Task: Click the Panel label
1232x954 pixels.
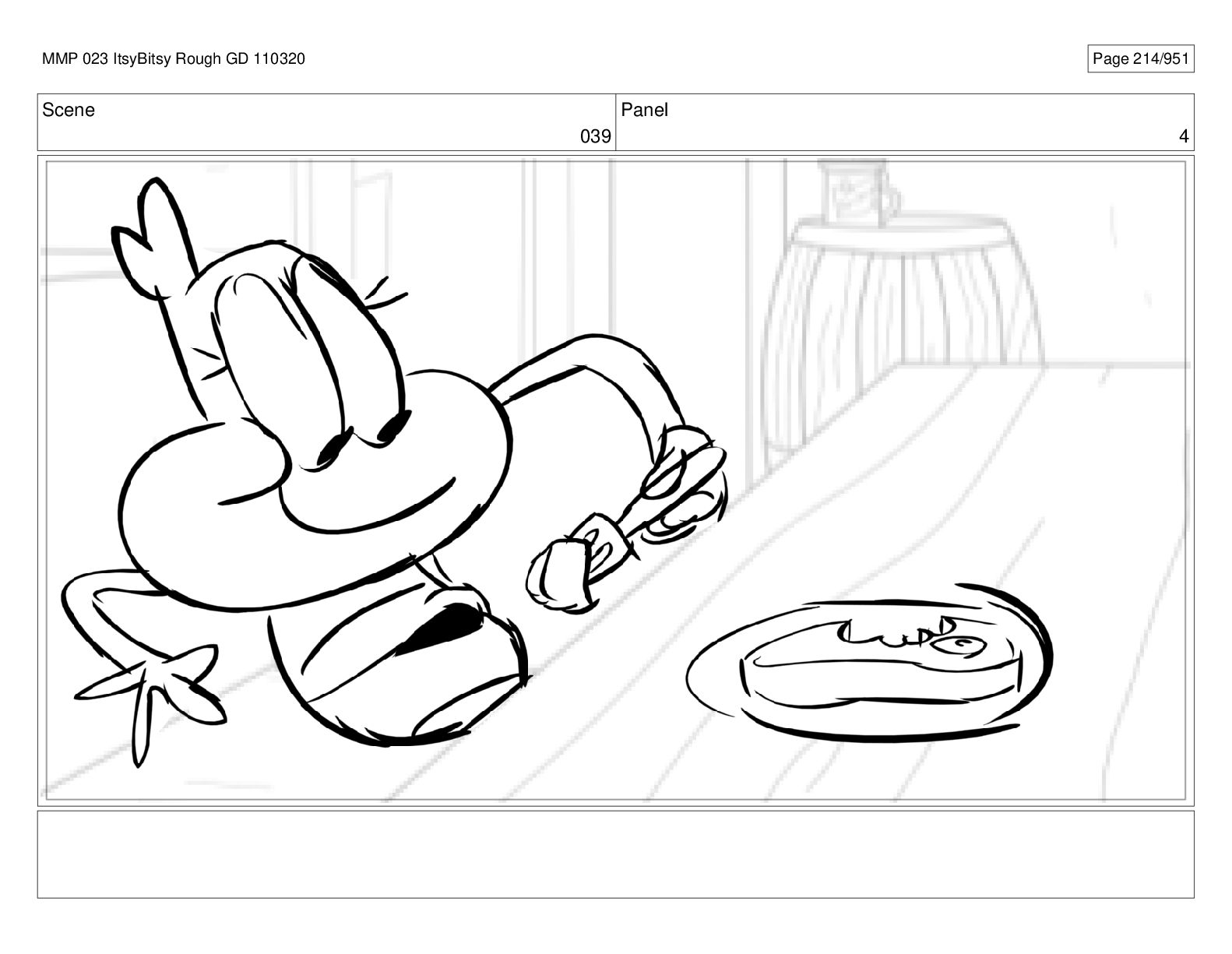Action: click(645, 111)
